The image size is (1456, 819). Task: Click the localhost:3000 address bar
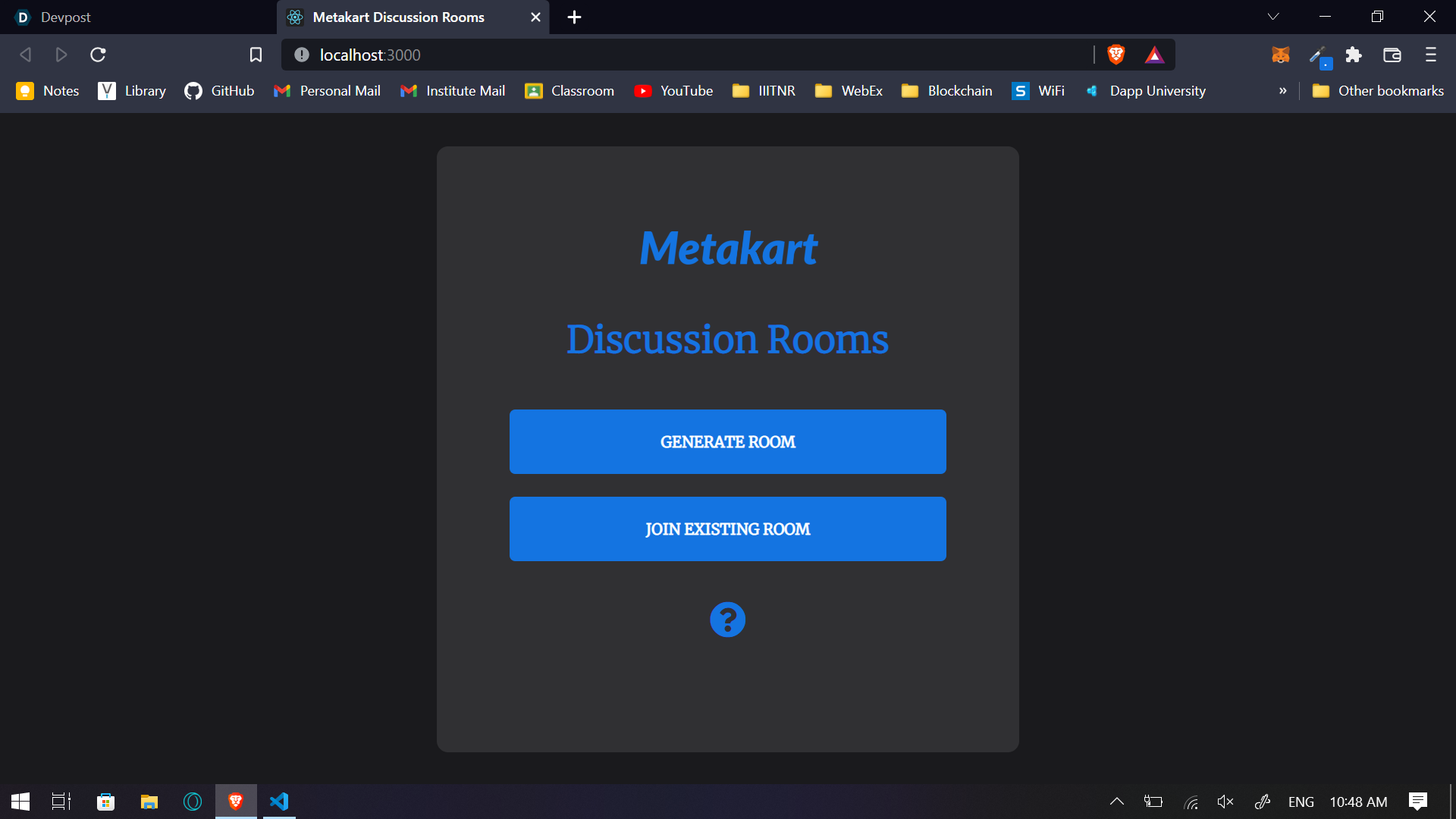click(682, 55)
